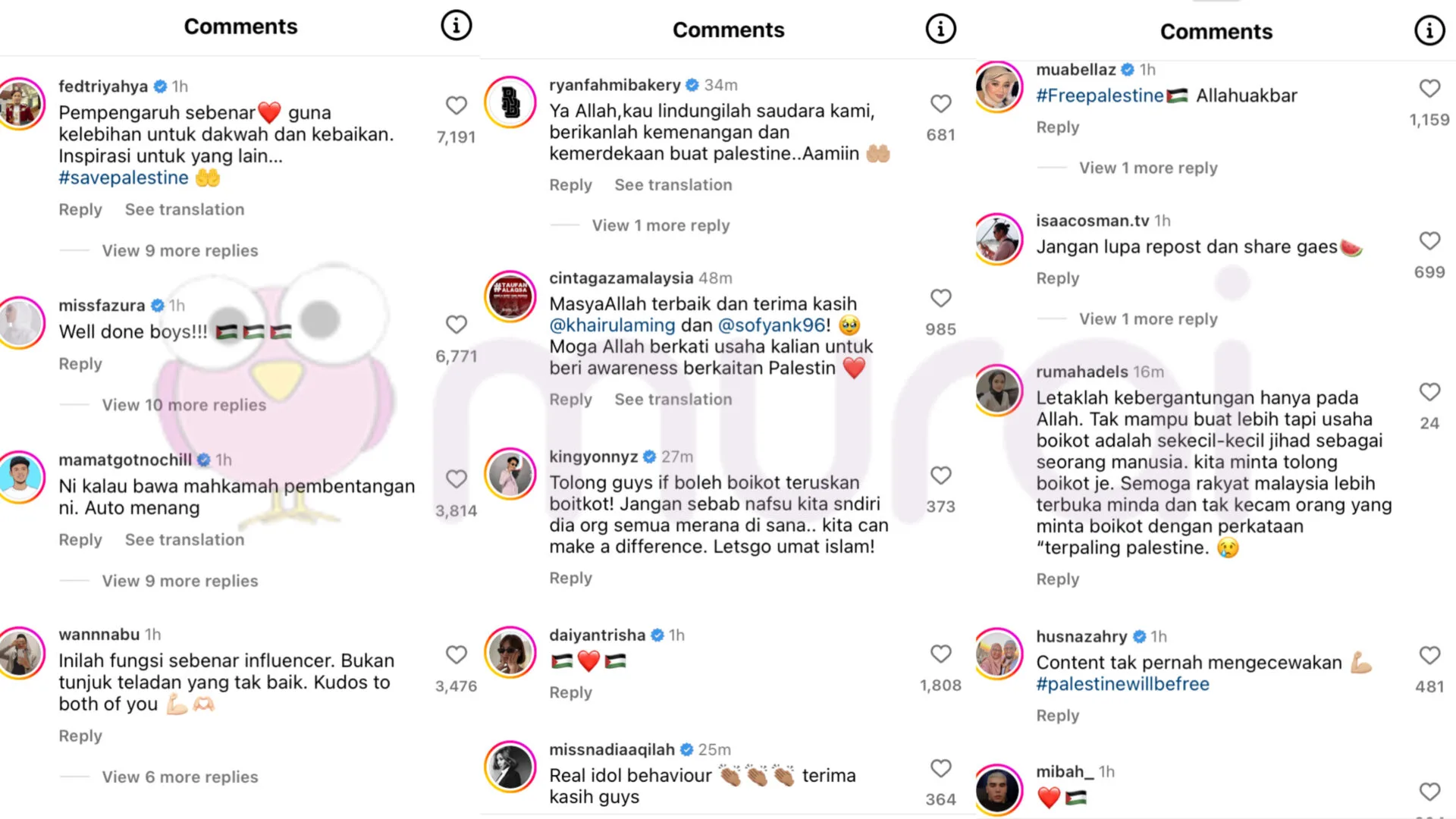The image size is (1456, 819).
Task: Open info icon in right Comments header
Action: pos(1429,30)
